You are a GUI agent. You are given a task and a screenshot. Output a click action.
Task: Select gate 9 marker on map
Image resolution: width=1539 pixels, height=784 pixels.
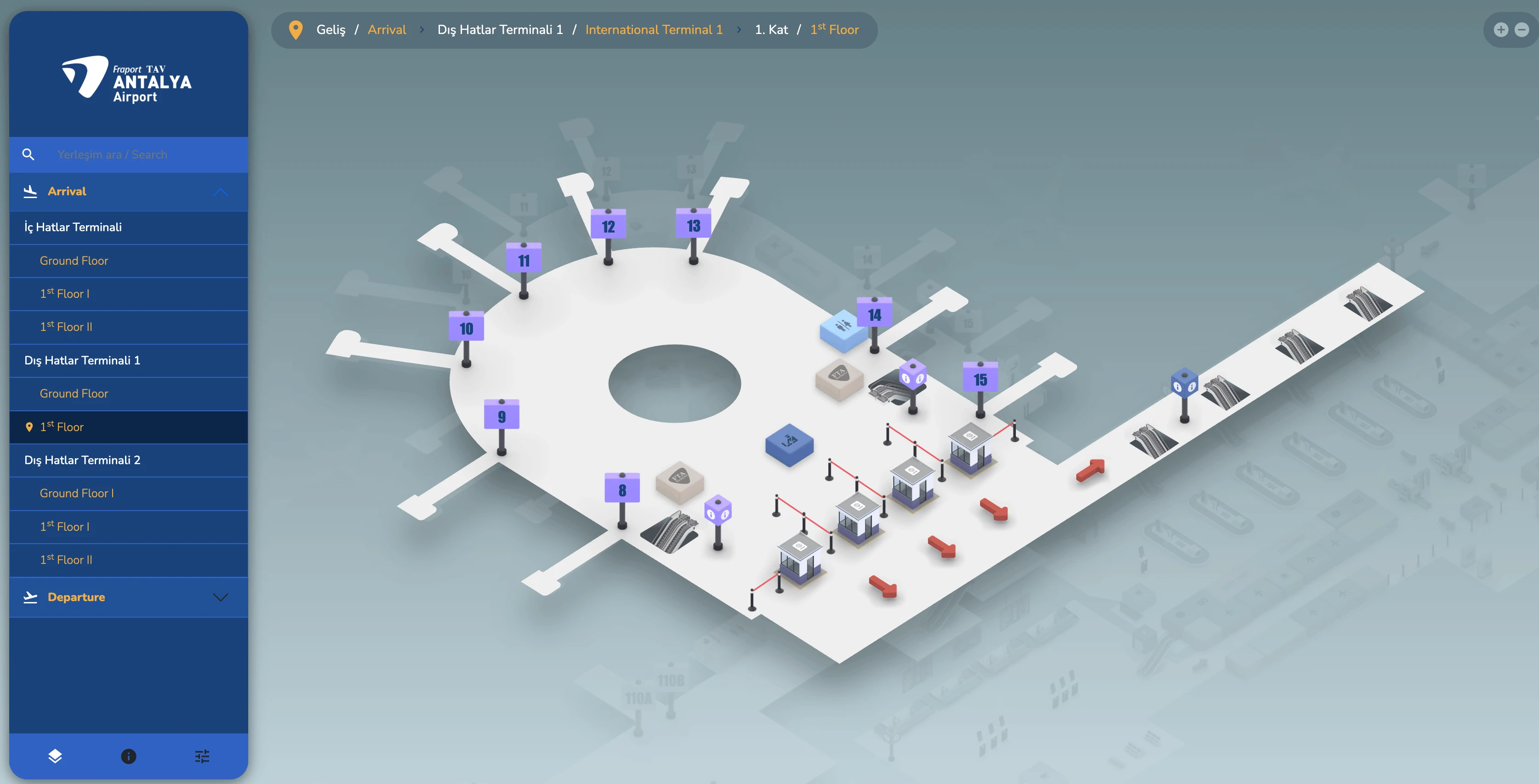501,415
